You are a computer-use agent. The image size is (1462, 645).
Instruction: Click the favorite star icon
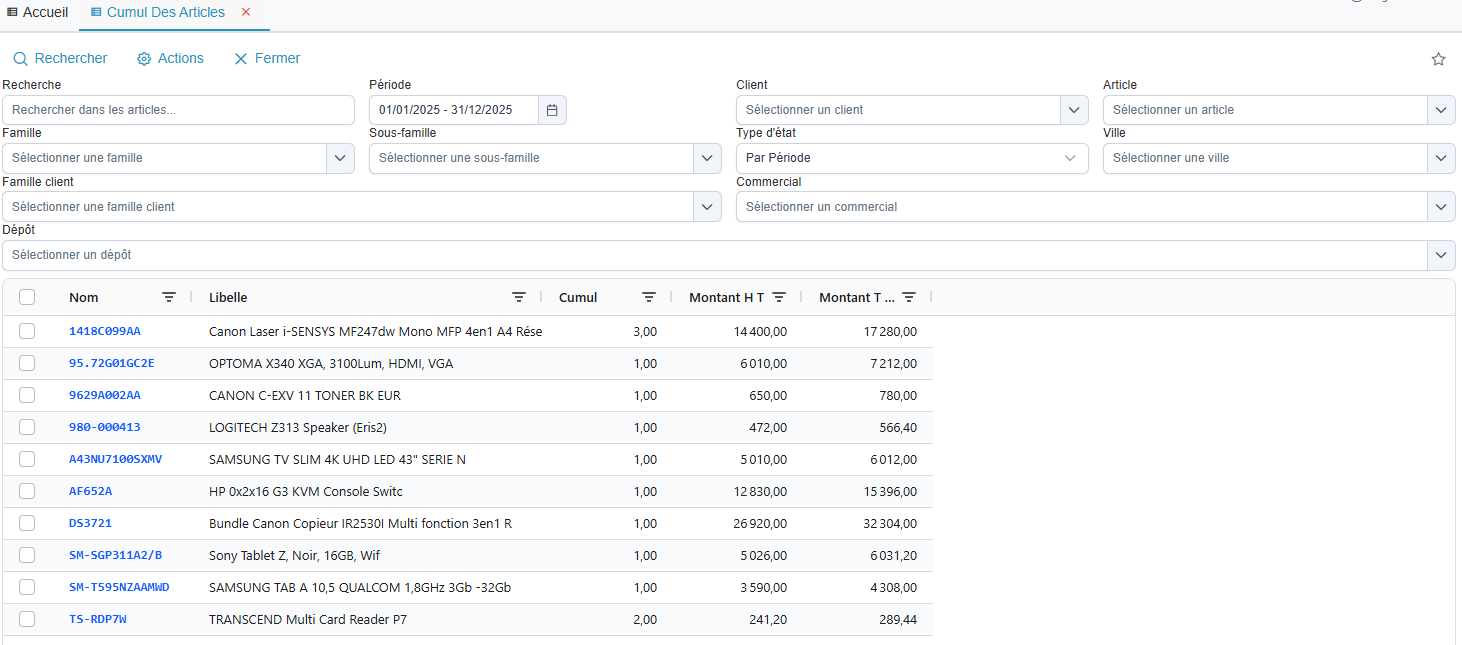pyautogui.click(x=1438, y=59)
